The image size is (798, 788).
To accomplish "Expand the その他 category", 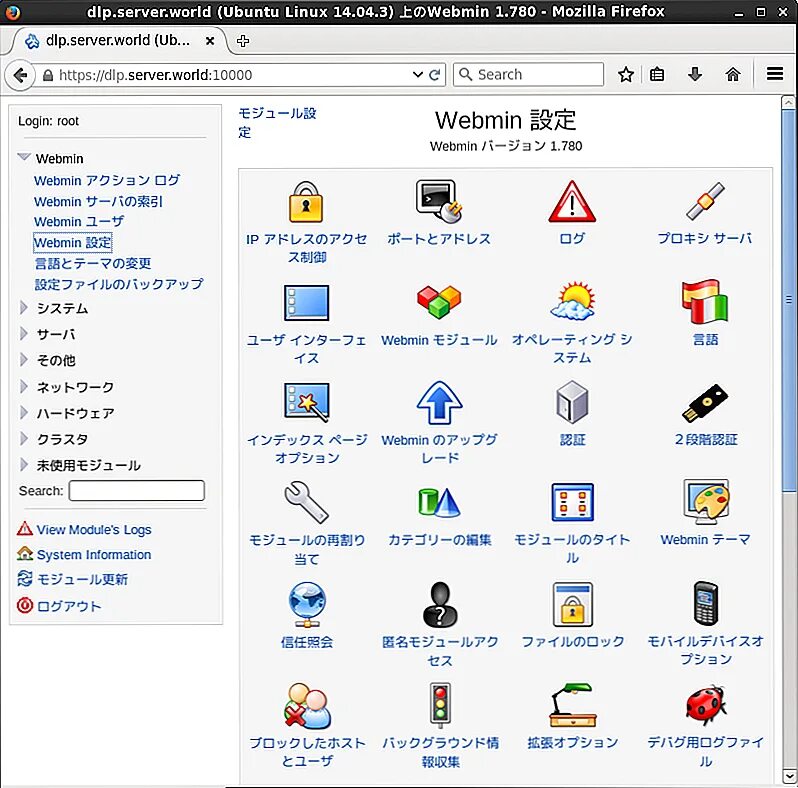I will point(23,360).
